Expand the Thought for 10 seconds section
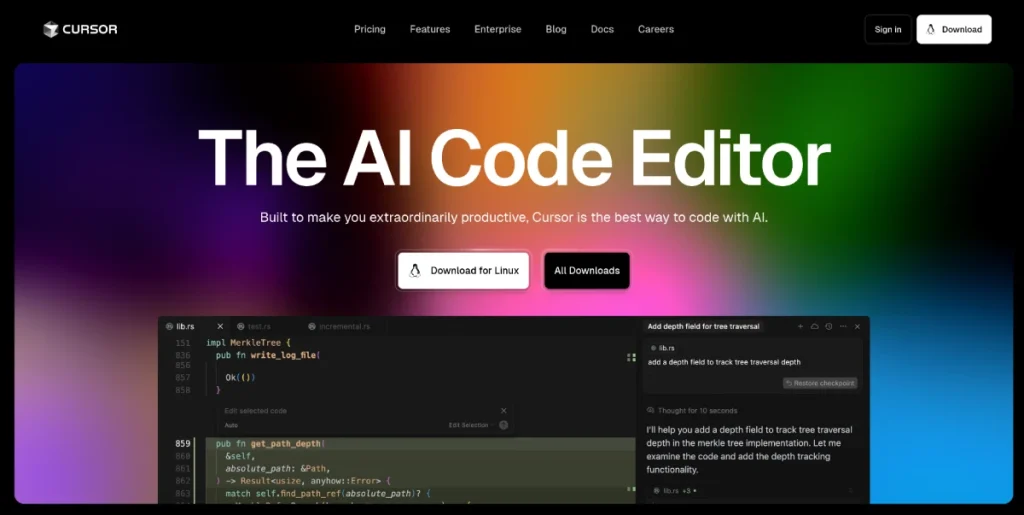Screen dimensions: 1024x515 click(x=692, y=411)
